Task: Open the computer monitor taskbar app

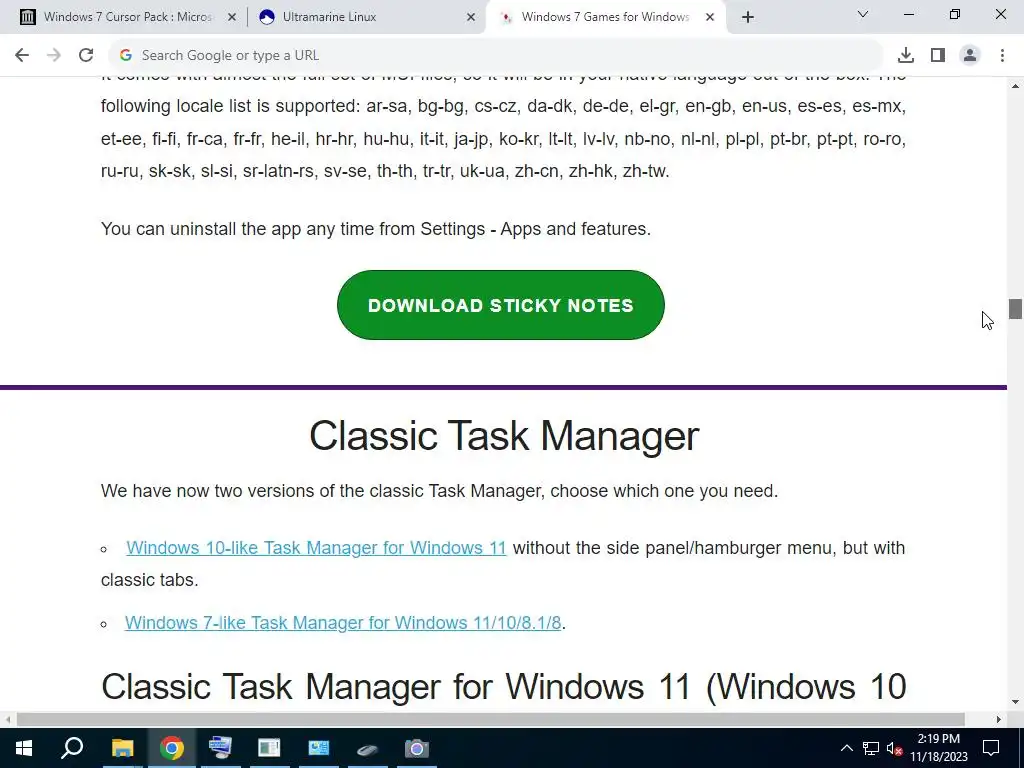Action: click(x=220, y=748)
